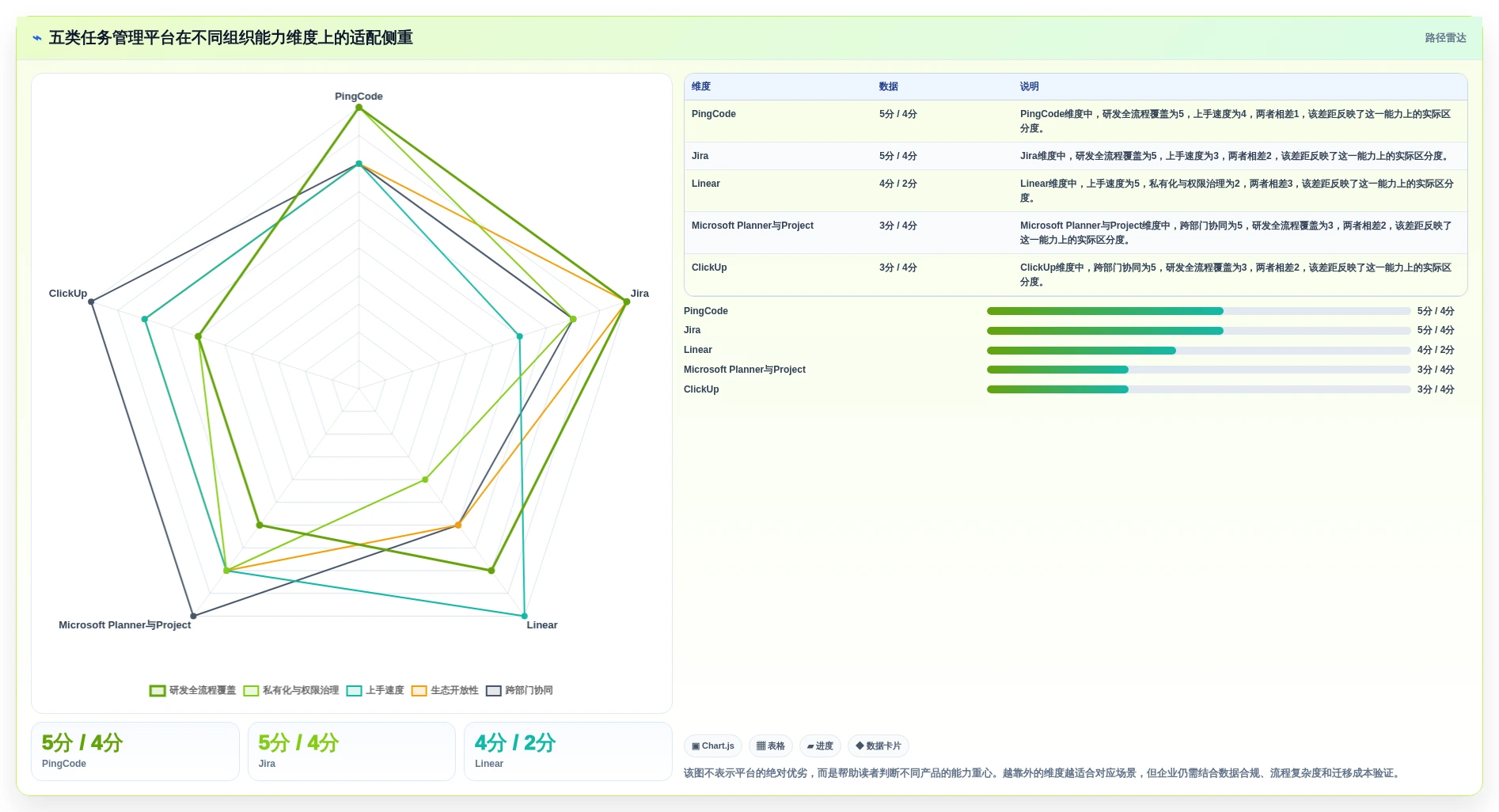
Task: Click the chart title 五类任务管理平台…适配侧重
Action: [231, 38]
